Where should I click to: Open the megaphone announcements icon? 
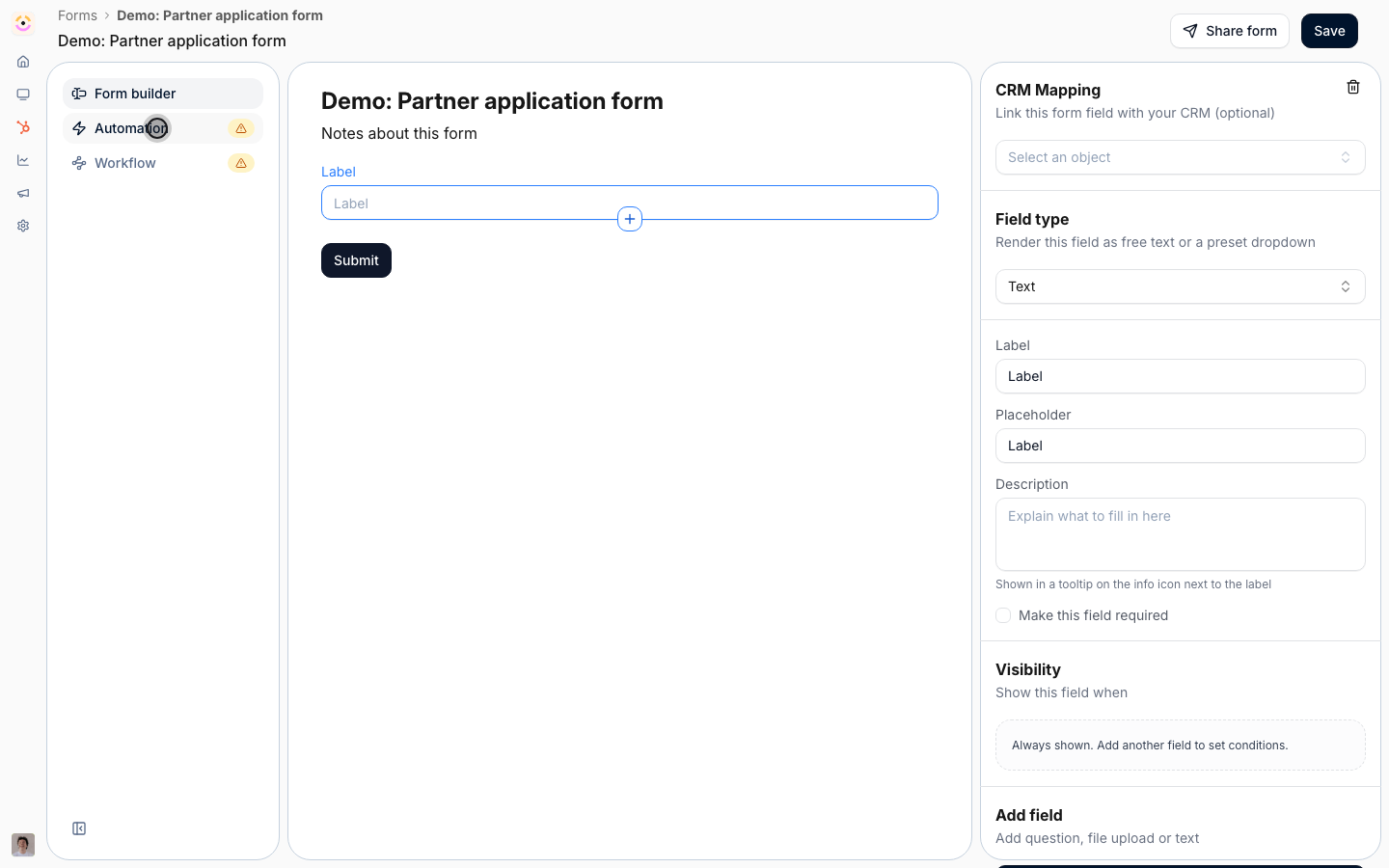tap(23, 193)
